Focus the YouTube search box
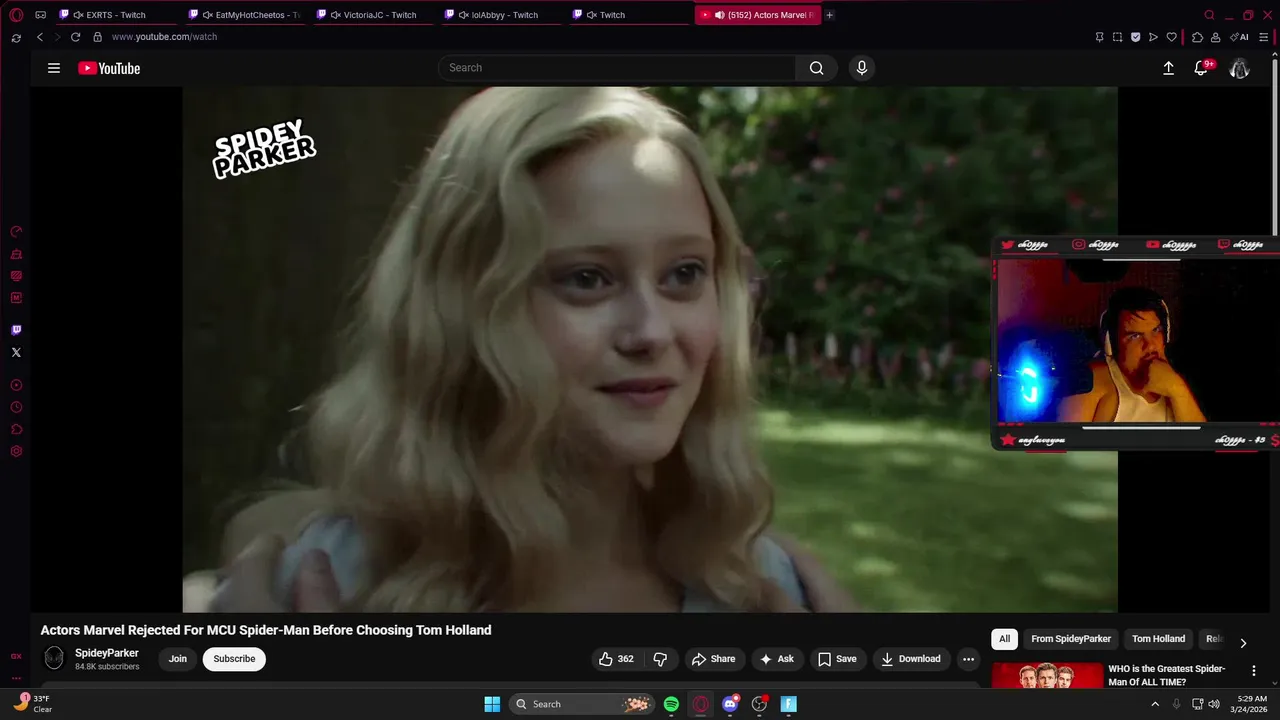This screenshot has width=1280, height=720. pos(617,68)
